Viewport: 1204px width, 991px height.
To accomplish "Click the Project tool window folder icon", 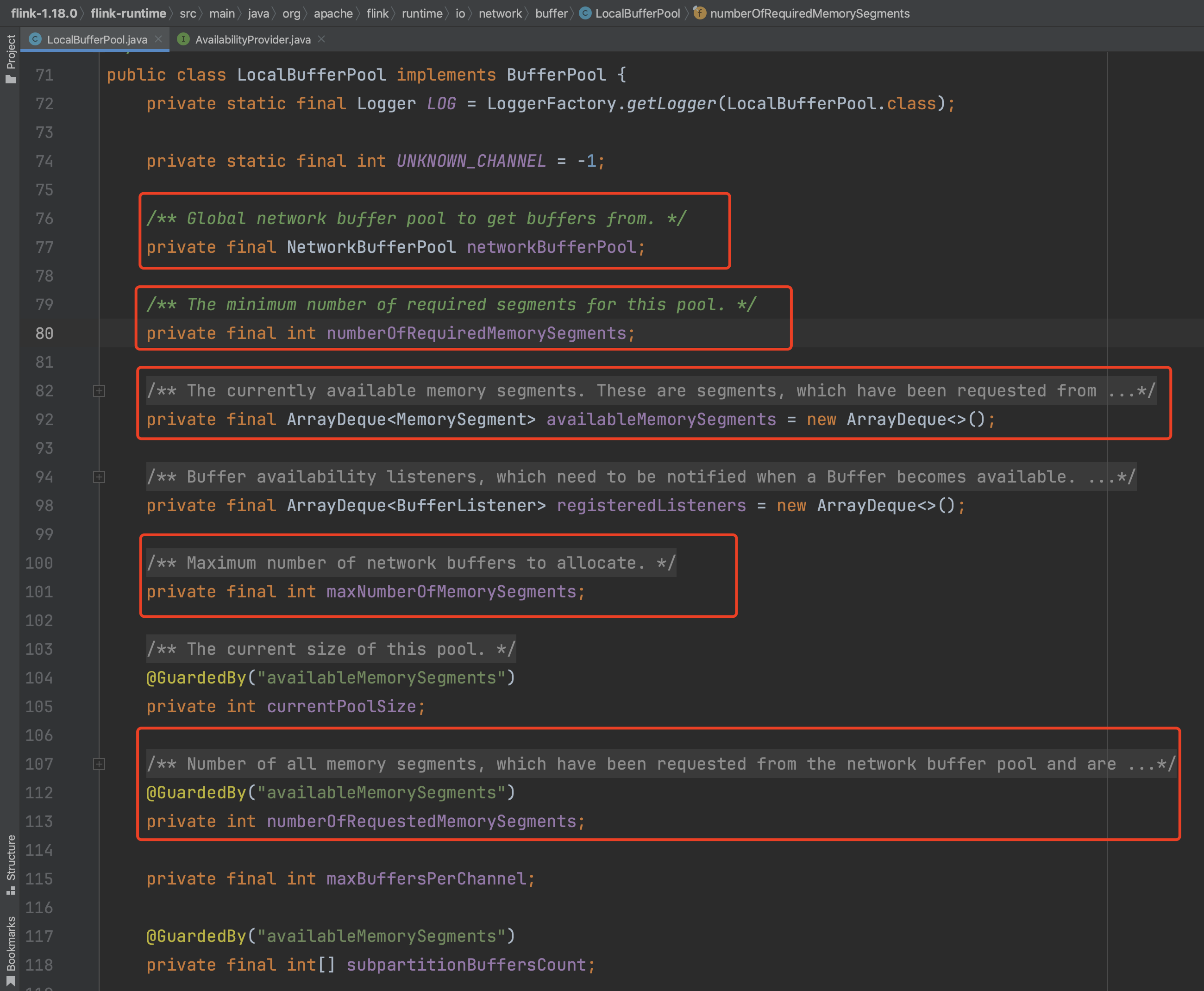I will [x=10, y=79].
